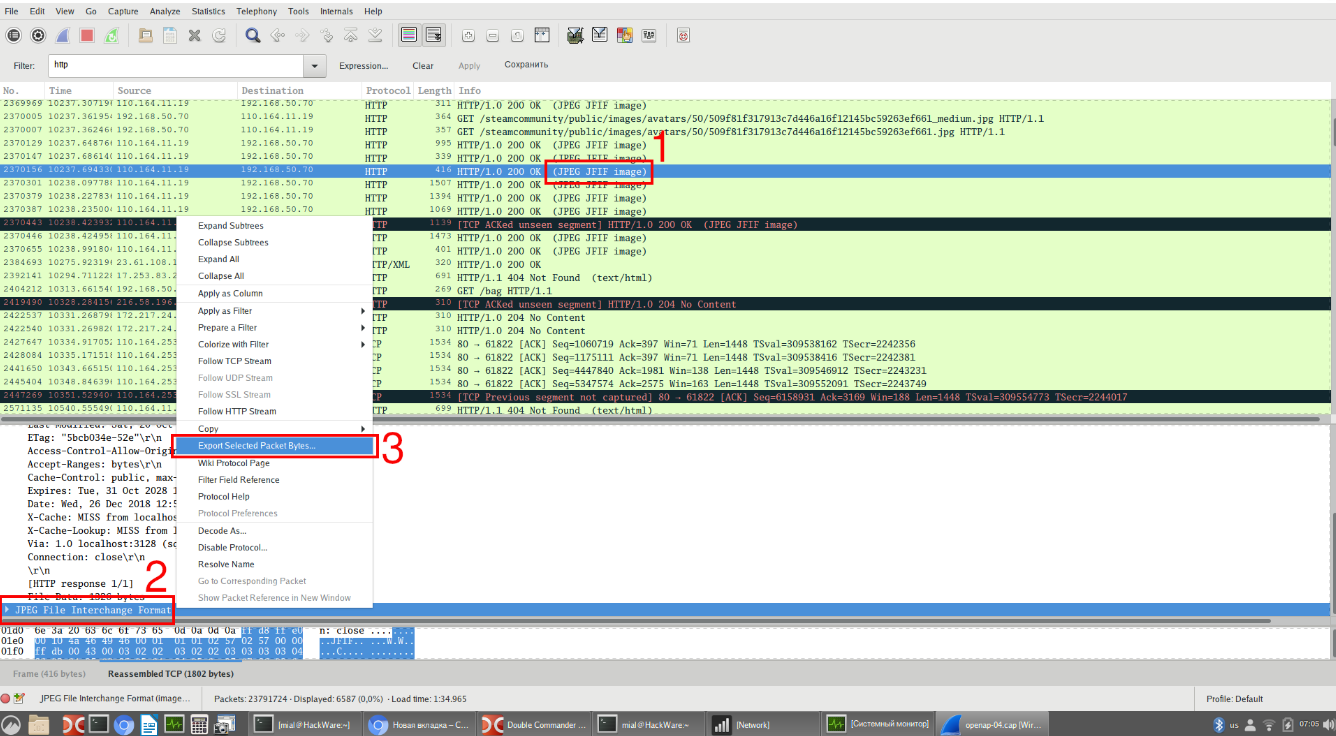Open capture filters toolbar icon
The width and height of the screenshot is (1336, 736).
click(575, 35)
